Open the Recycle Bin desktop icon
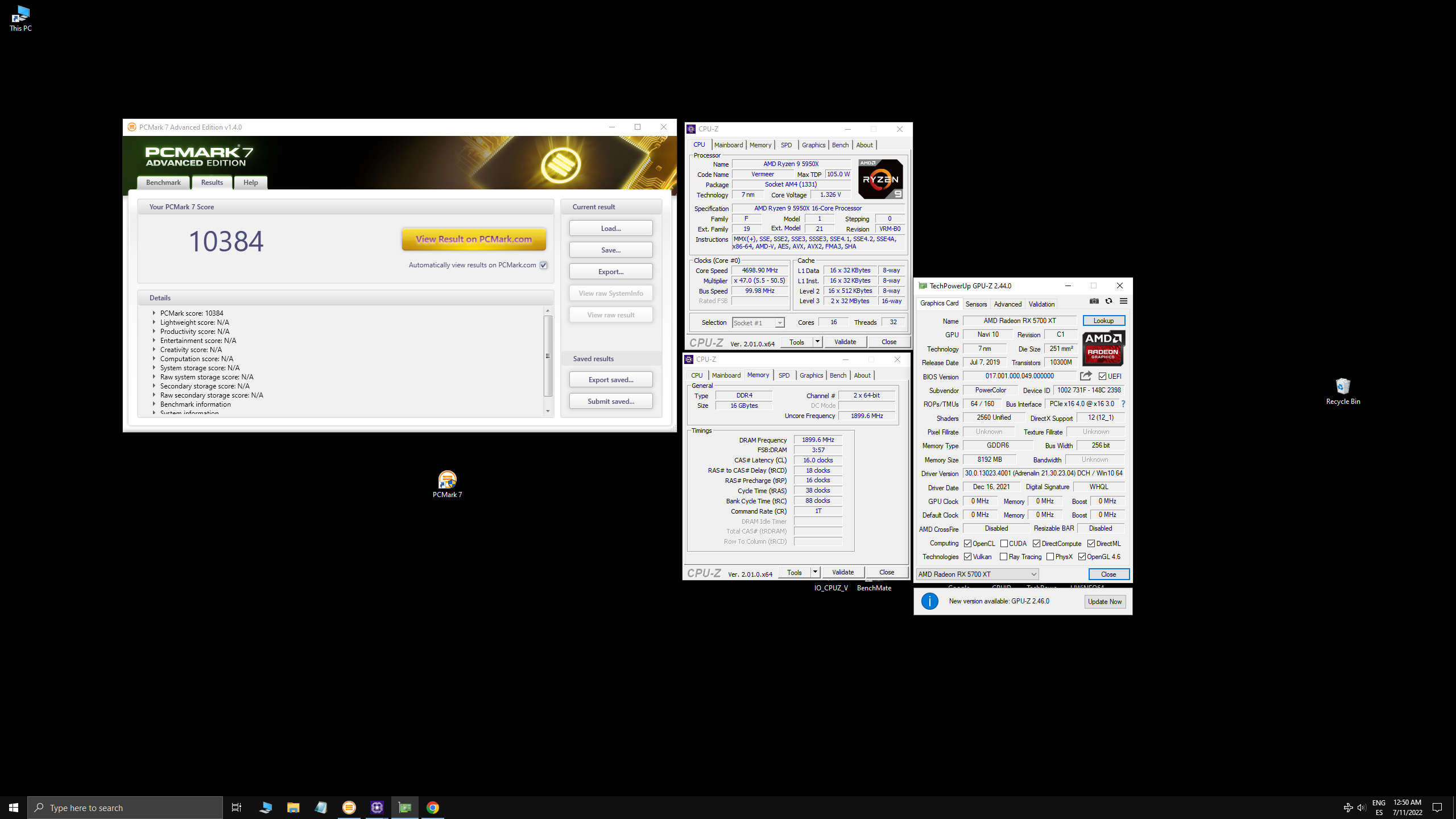Image resolution: width=1456 pixels, height=819 pixels. (1343, 391)
